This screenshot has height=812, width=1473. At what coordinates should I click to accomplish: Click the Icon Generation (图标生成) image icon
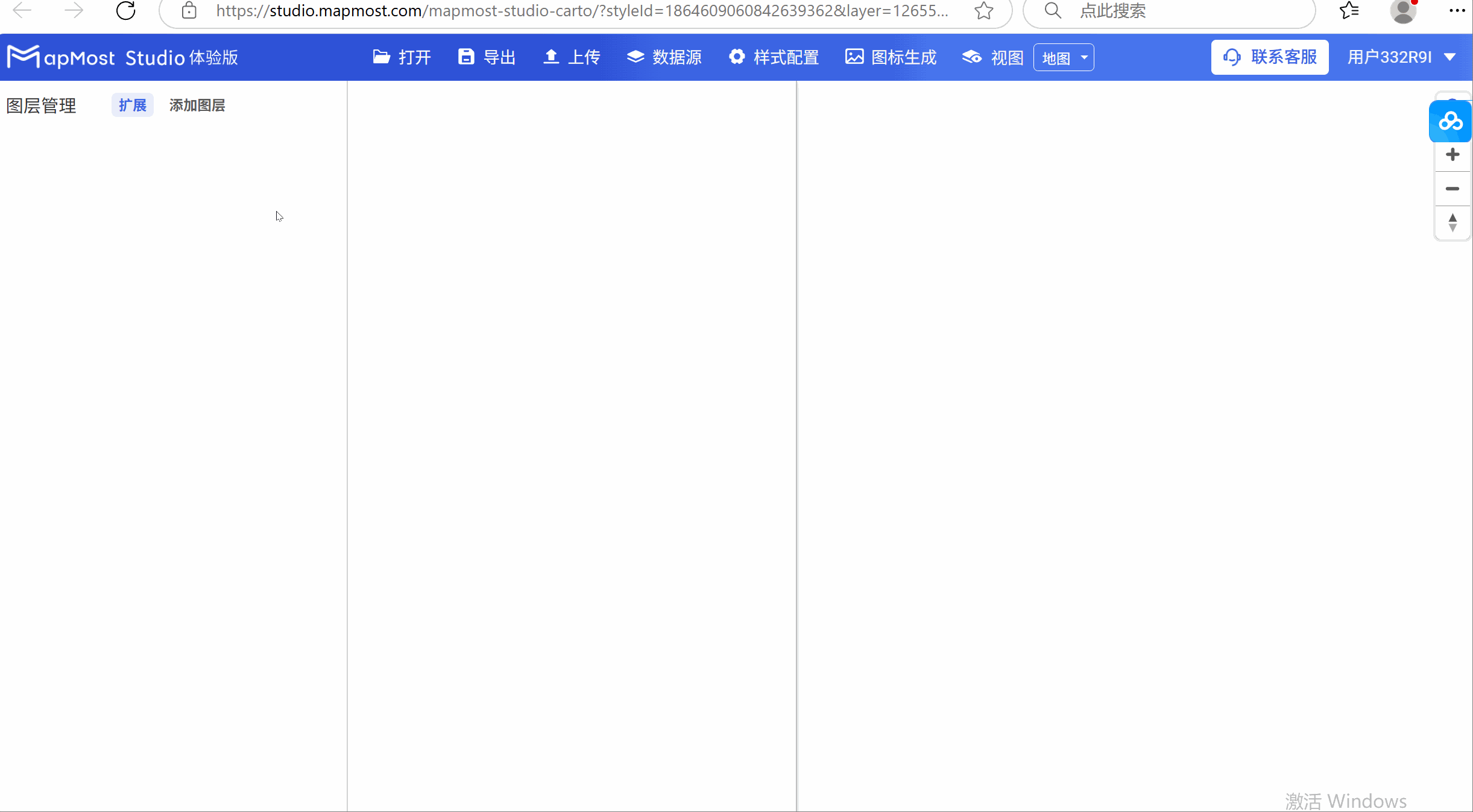[x=854, y=57]
